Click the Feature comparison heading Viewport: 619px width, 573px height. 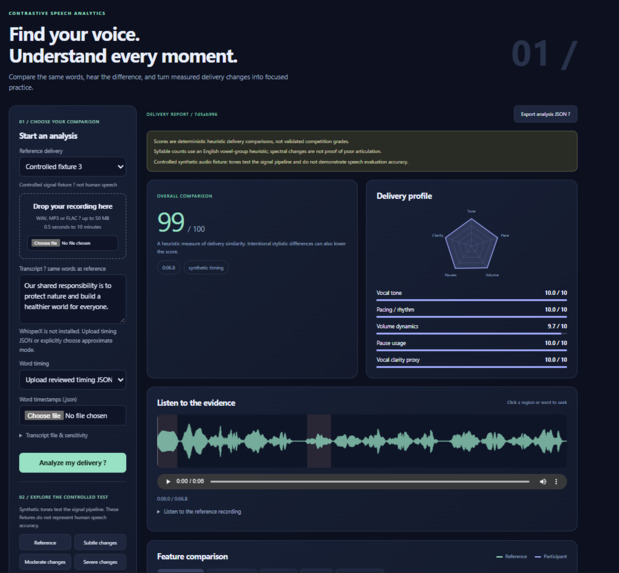coord(192,556)
